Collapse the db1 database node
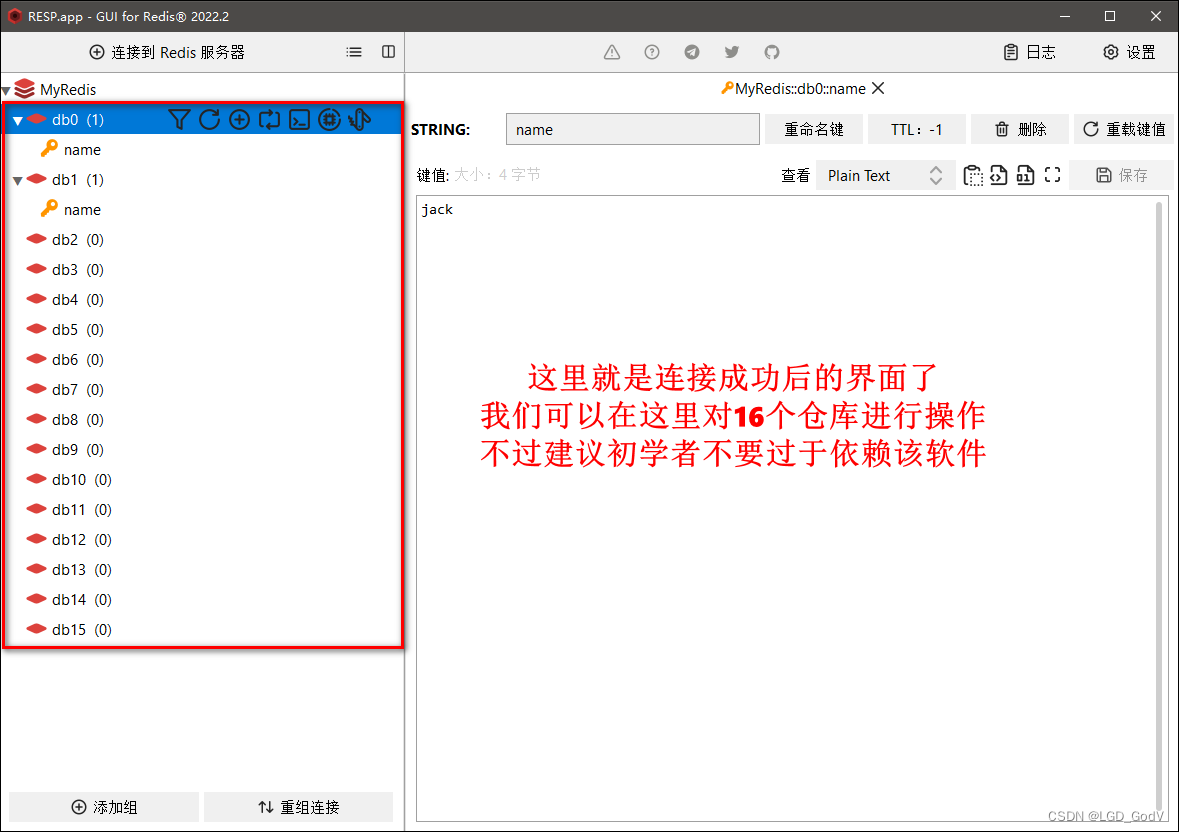The width and height of the screenshot is (1179, 832). click(x=18, y=180)
